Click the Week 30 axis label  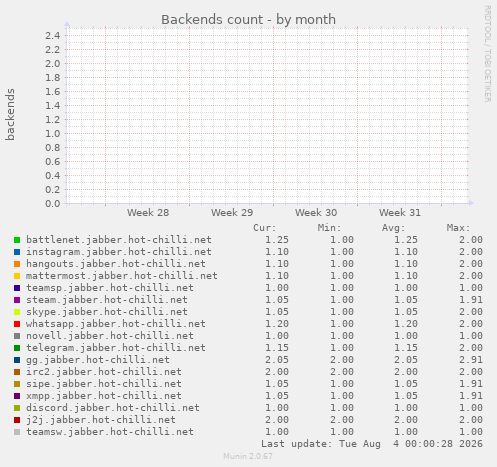(x=316, y=213)
